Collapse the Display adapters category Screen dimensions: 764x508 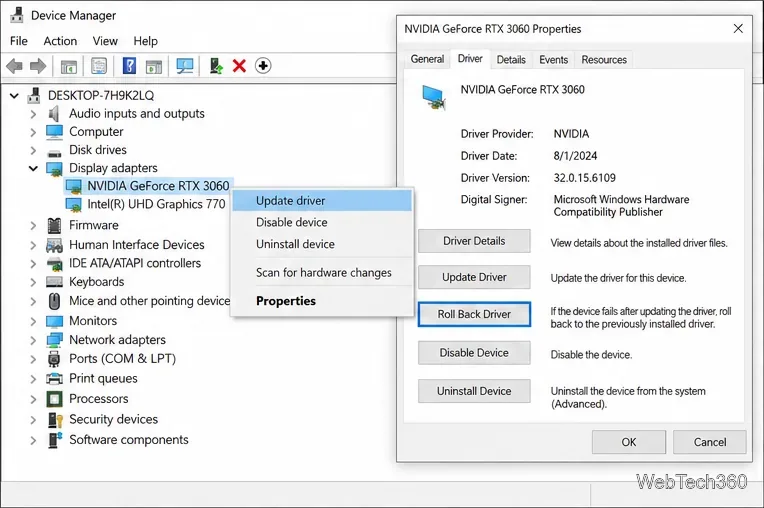point(33,169)
